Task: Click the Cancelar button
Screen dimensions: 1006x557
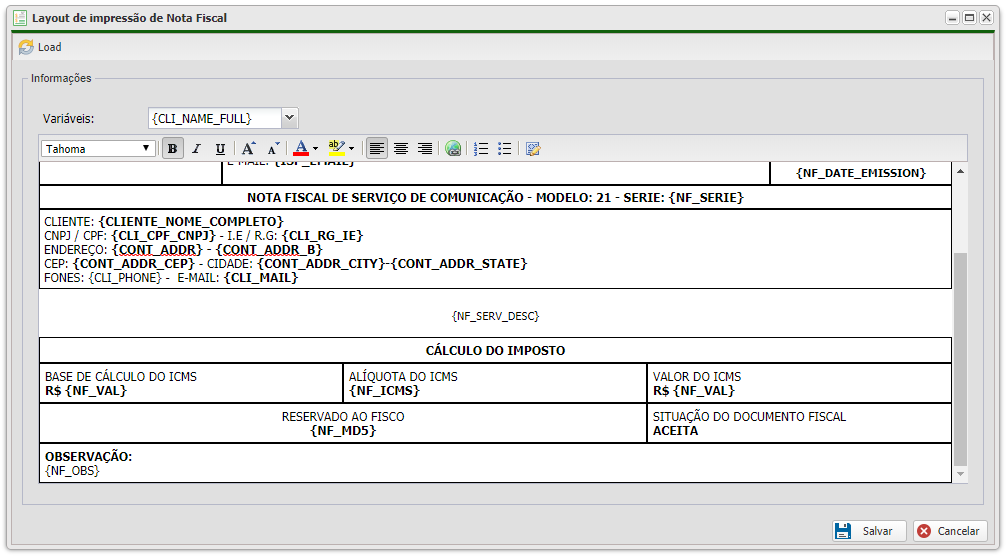Action: pyautogui.click(x=950, y=531)
